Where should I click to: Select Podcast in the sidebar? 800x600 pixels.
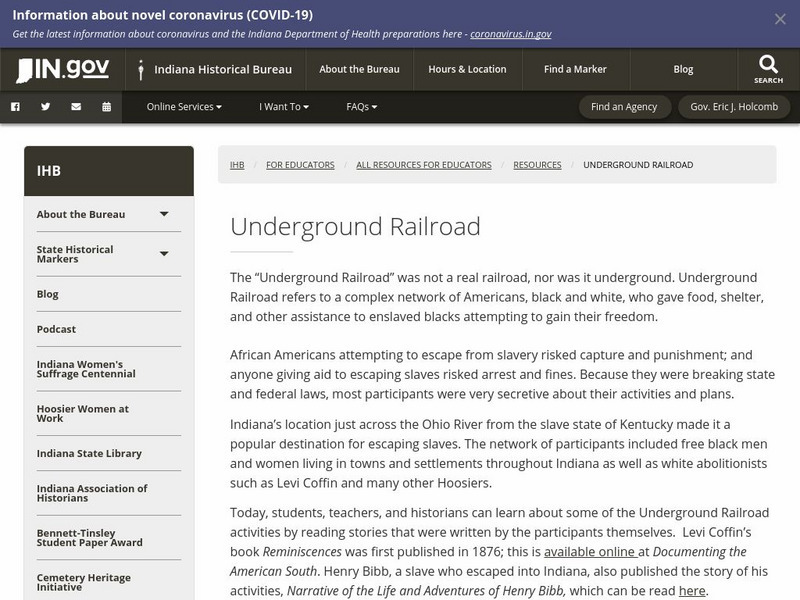[56, 329]
